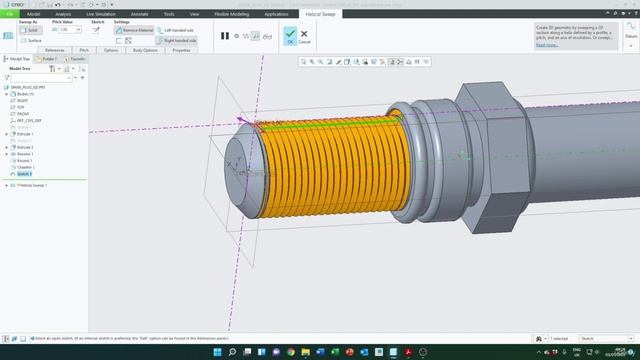
Task: Switch to the Model ribbon tab
Action: 33,14
